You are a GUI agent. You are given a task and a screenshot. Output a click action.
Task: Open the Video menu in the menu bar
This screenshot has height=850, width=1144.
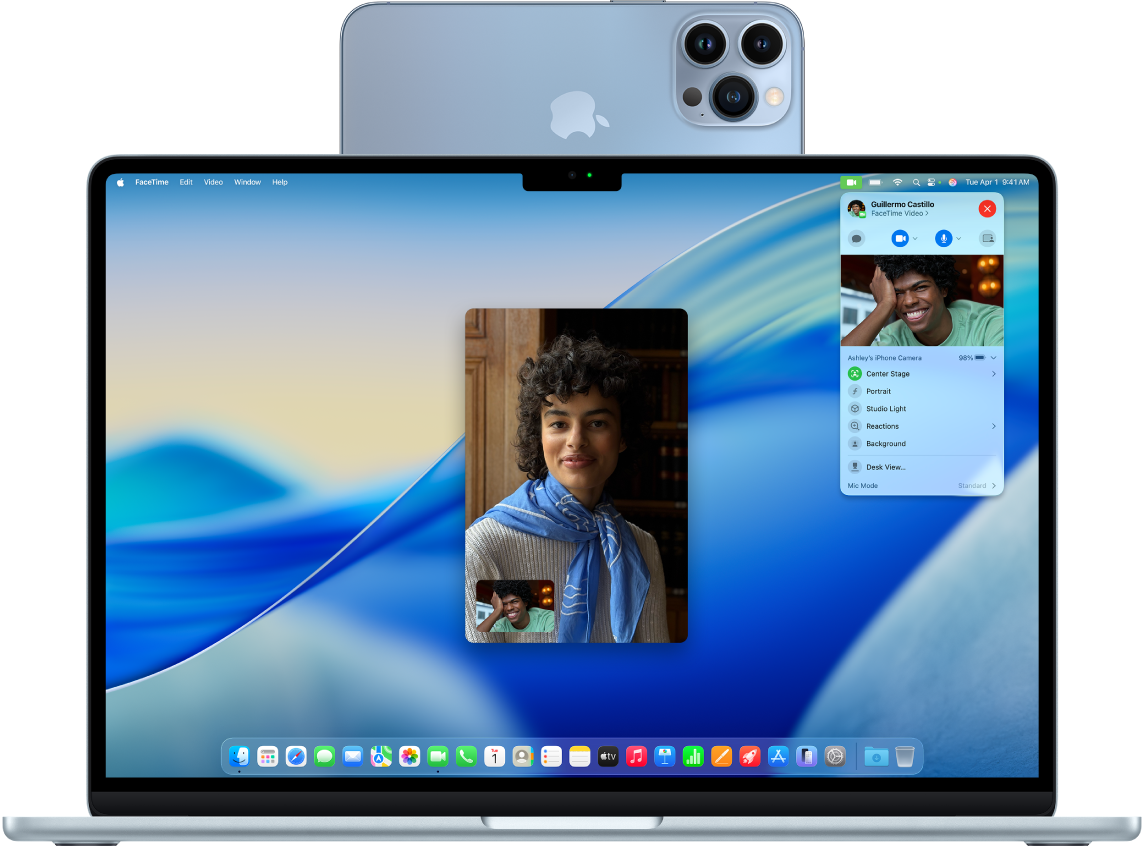point(213,182)
